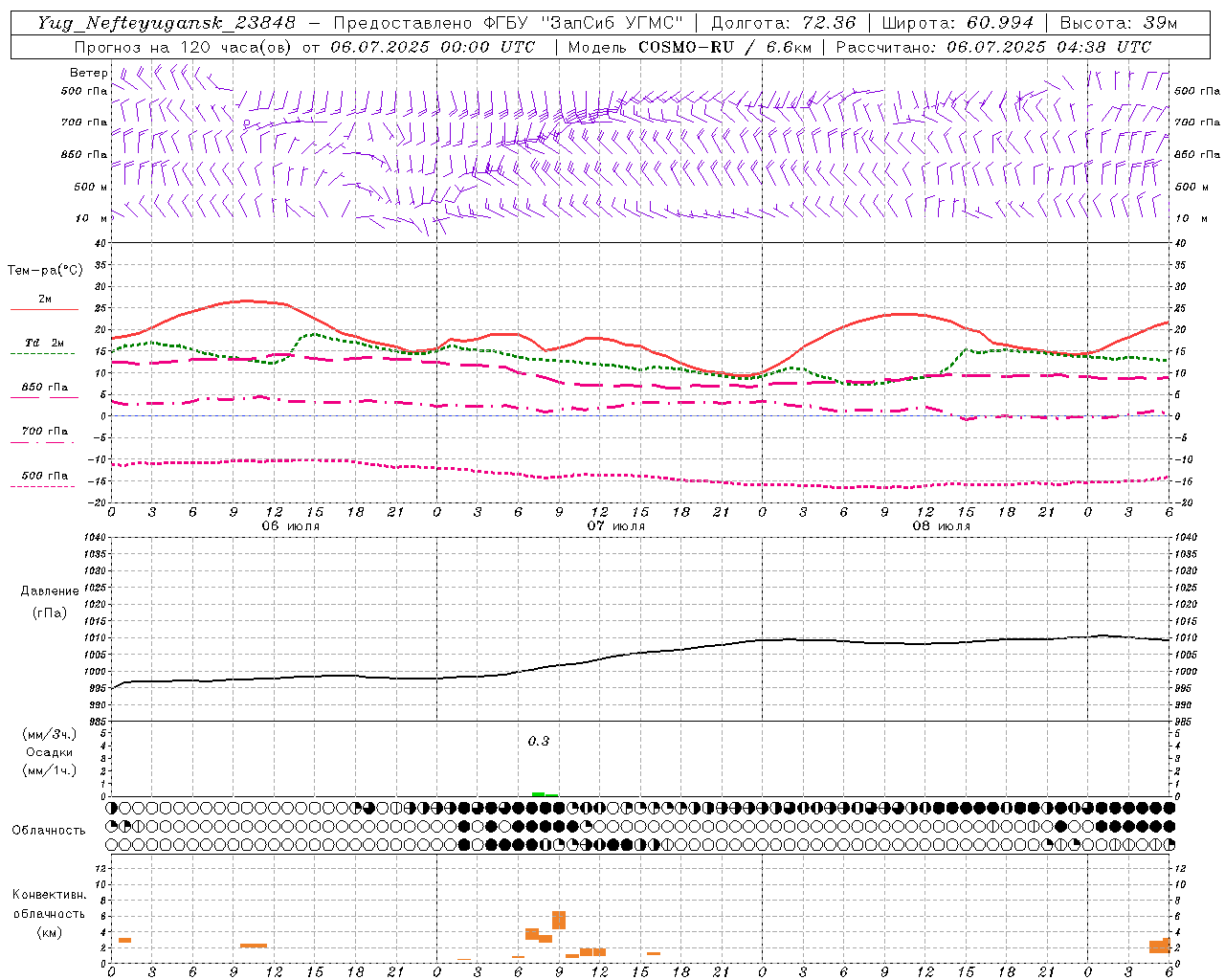Click the 850 гПа temperature legend entry

(x=44, y=388)
